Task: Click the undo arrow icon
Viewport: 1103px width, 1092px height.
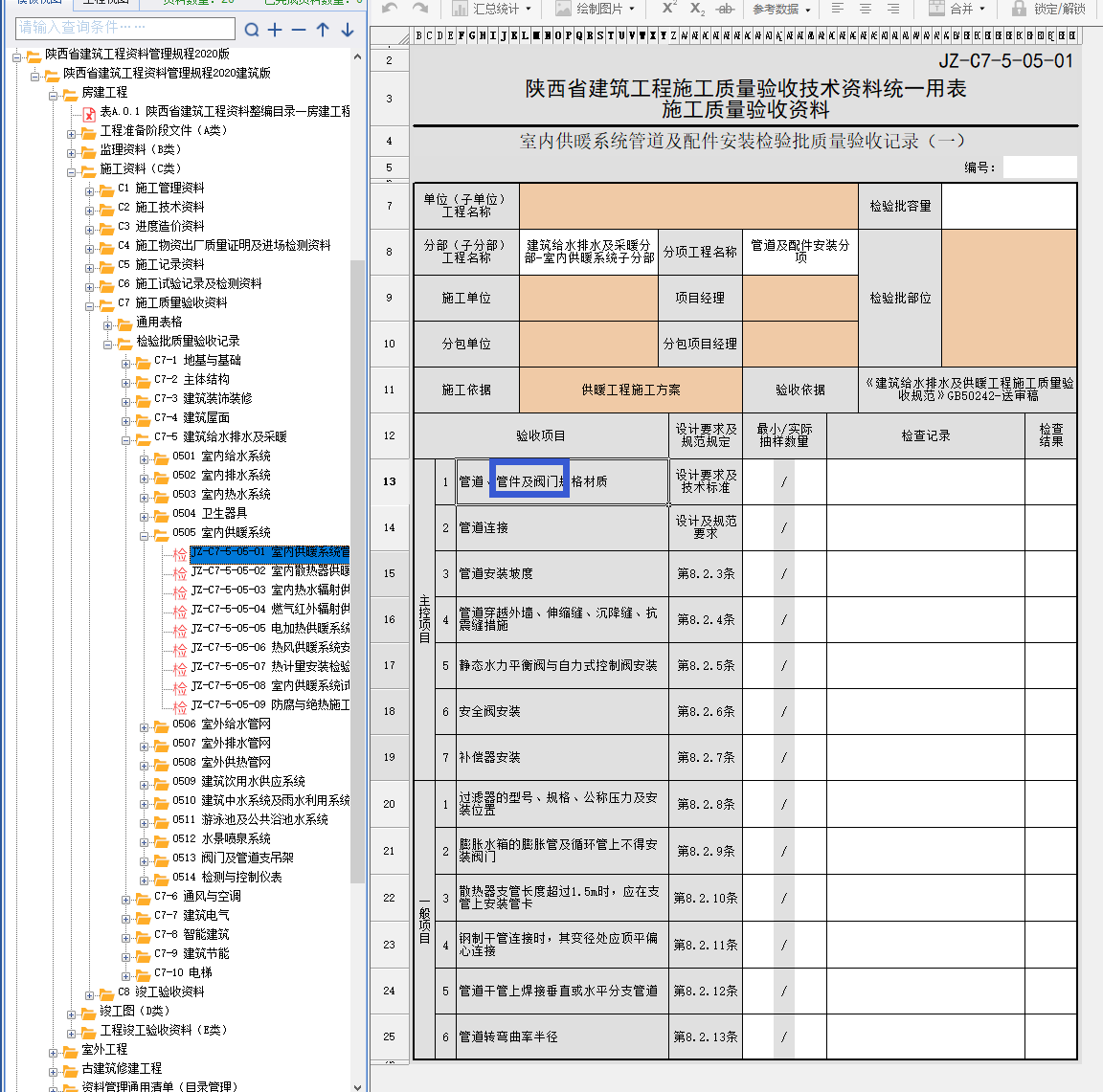Action: (390, 9)
